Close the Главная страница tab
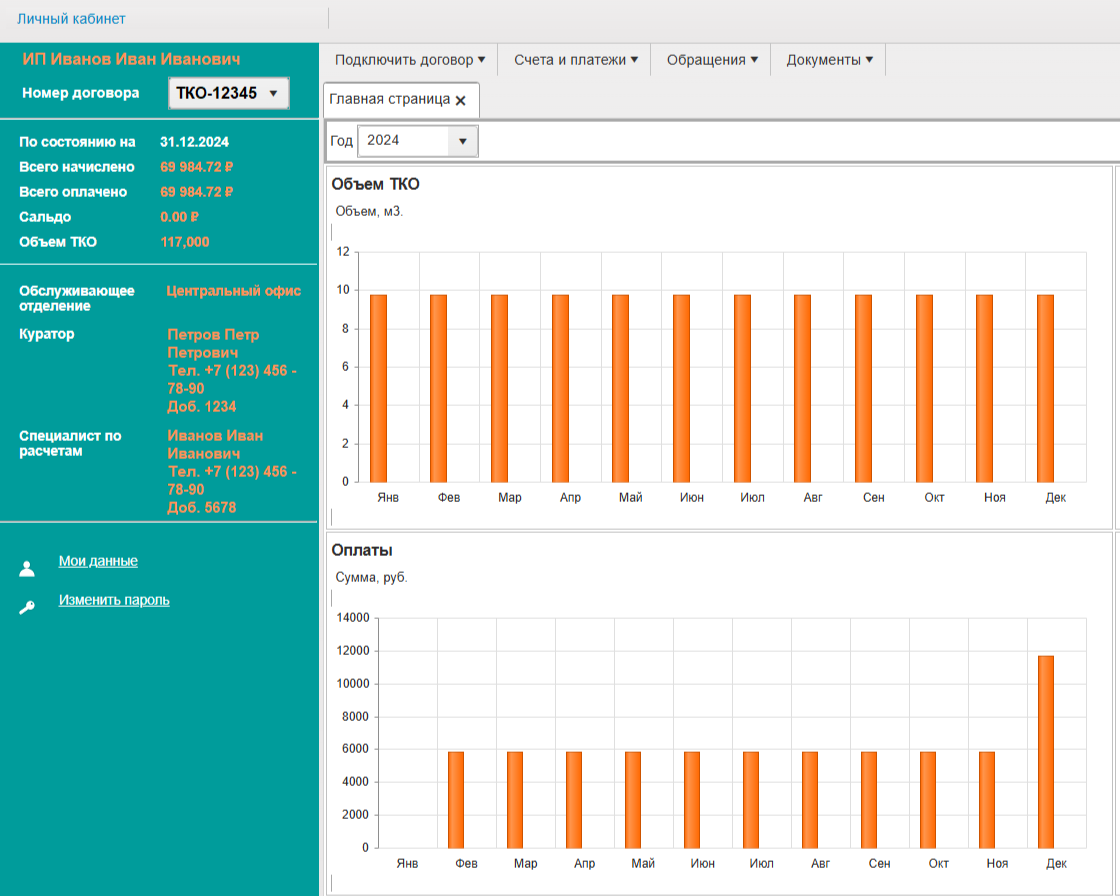 [461, 101]
